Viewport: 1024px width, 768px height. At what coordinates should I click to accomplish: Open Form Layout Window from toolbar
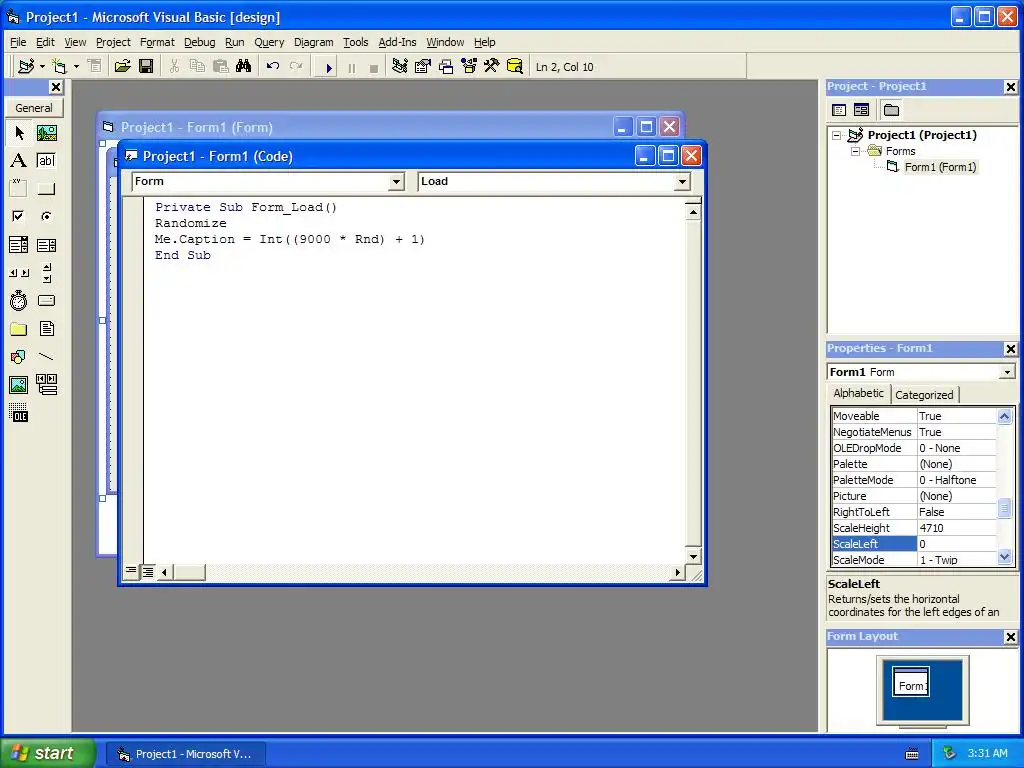point(446,67)
